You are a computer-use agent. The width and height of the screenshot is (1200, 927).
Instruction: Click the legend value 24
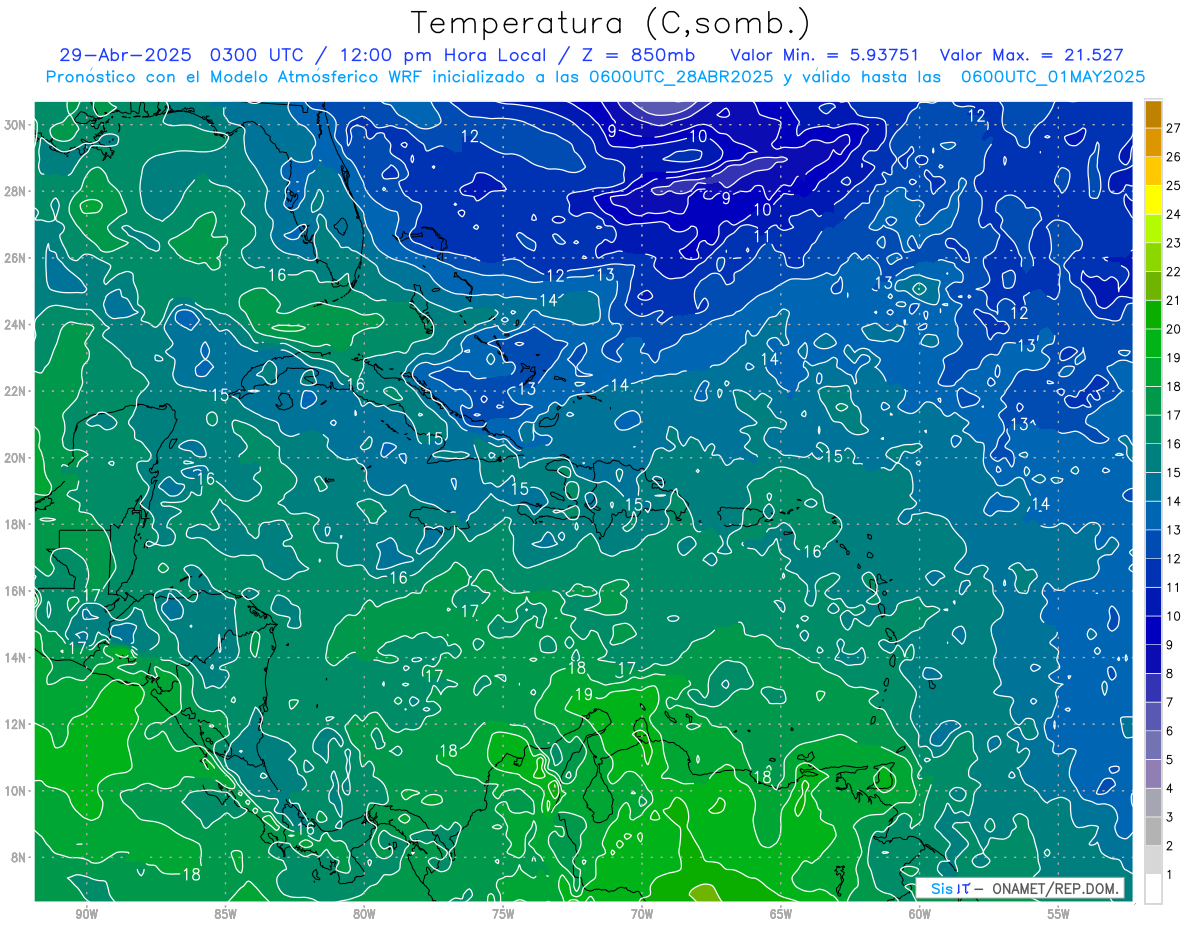coord(1174,214)
